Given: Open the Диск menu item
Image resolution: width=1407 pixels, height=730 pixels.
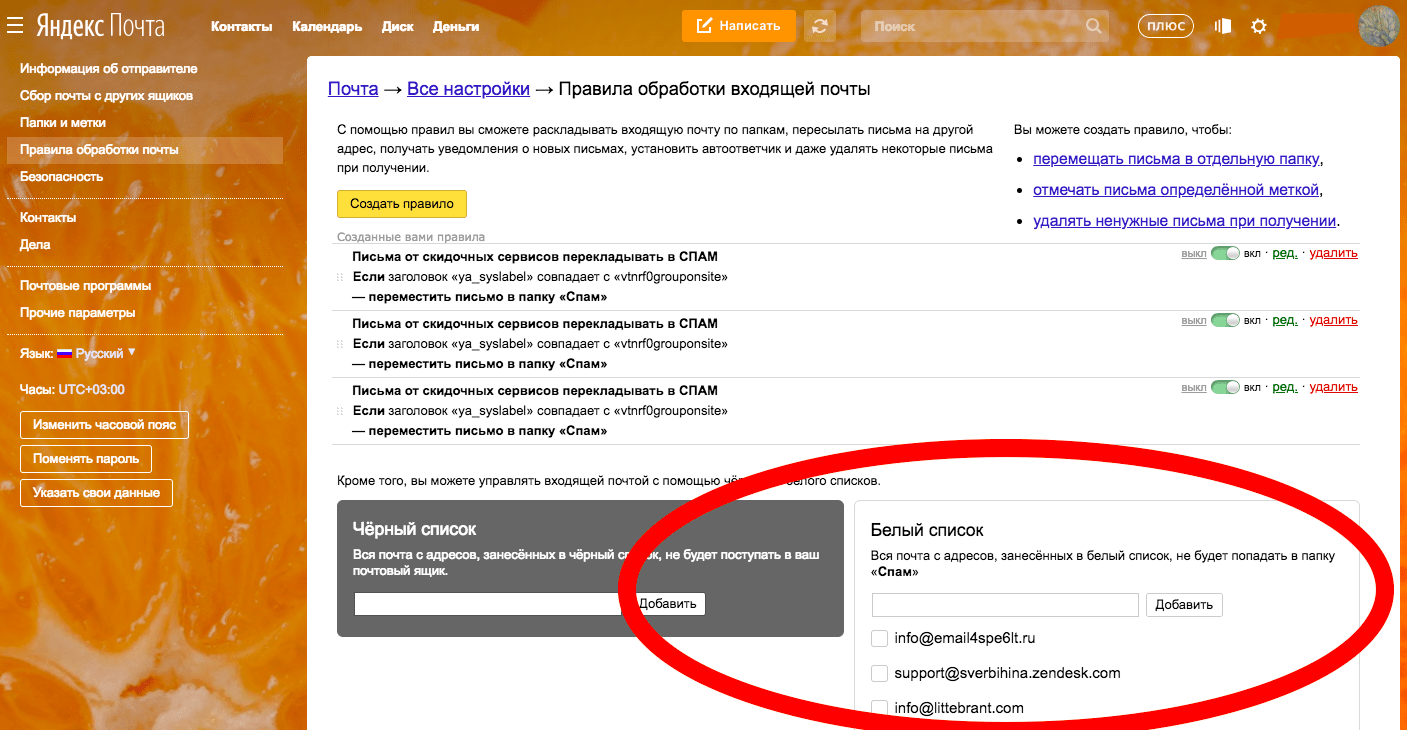Looking at the screenshot, I should pyautogui.click(x=397, y=26).
